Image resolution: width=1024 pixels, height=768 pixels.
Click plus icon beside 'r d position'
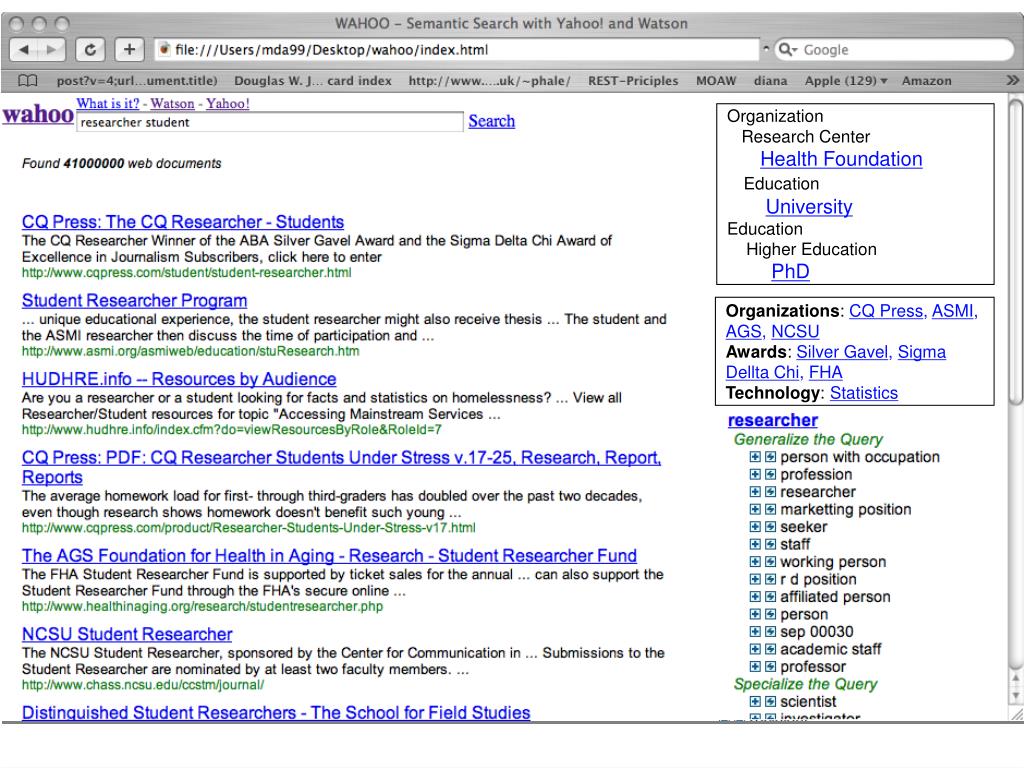755,579
